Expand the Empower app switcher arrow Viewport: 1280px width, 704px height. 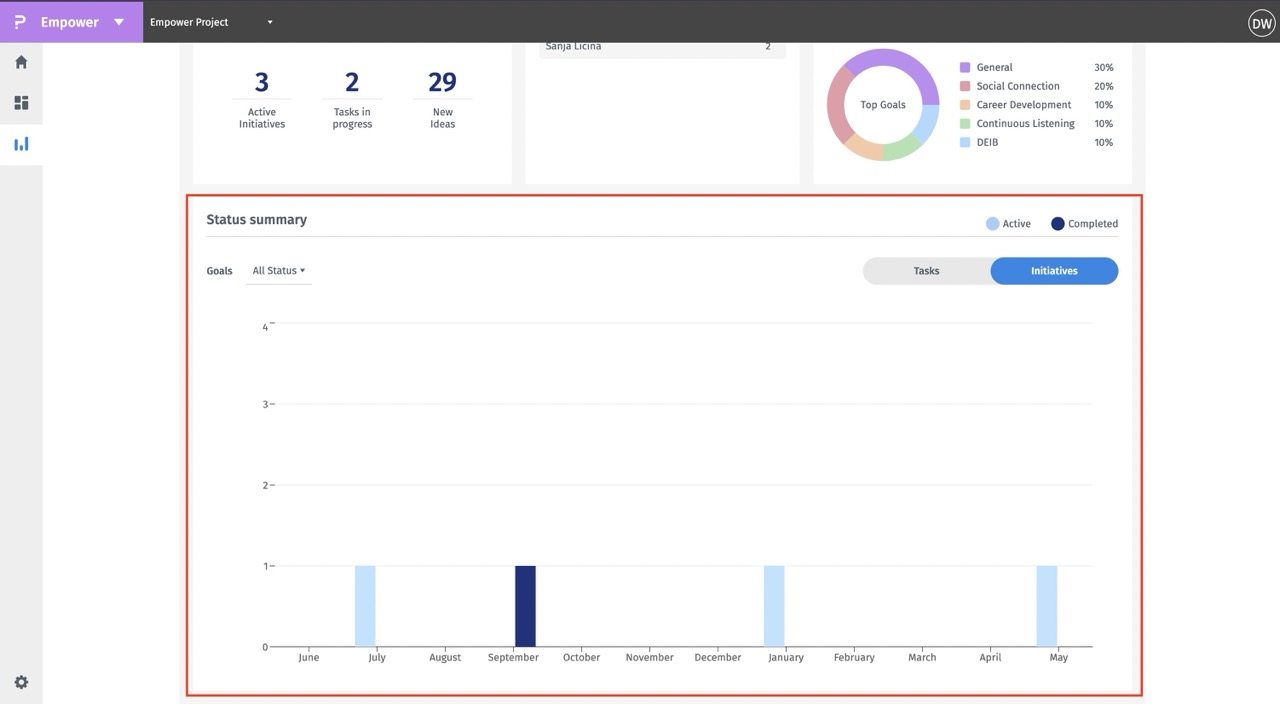click(119, 22)
